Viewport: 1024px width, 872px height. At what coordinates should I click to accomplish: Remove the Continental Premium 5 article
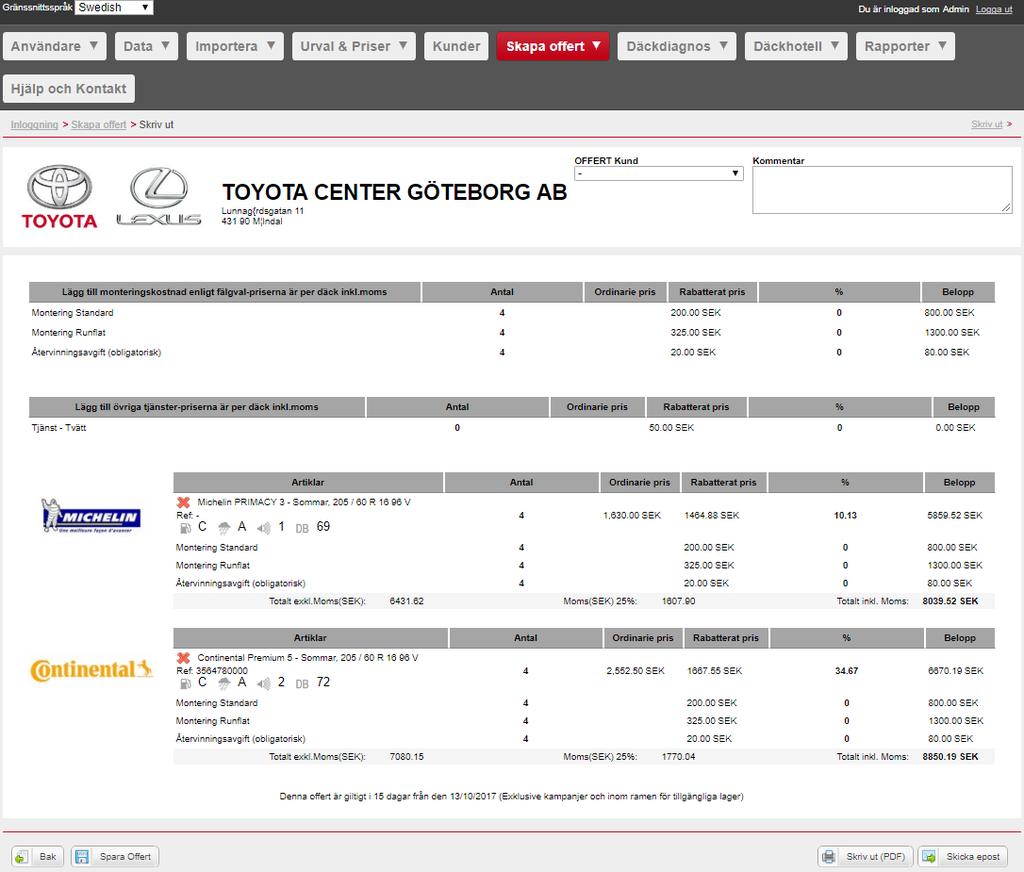tap(184, 658)
